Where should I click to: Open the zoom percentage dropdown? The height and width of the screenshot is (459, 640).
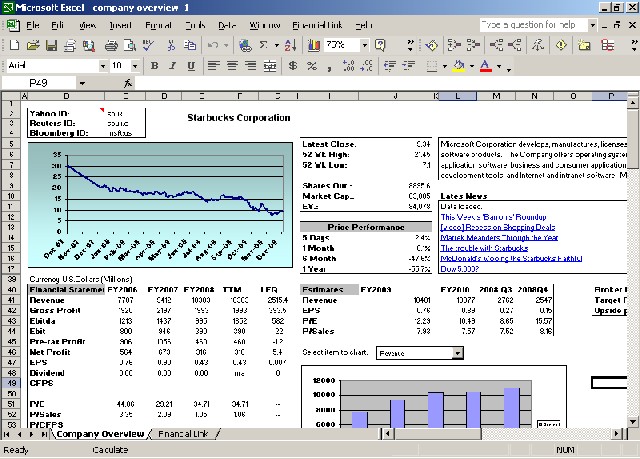367,45
